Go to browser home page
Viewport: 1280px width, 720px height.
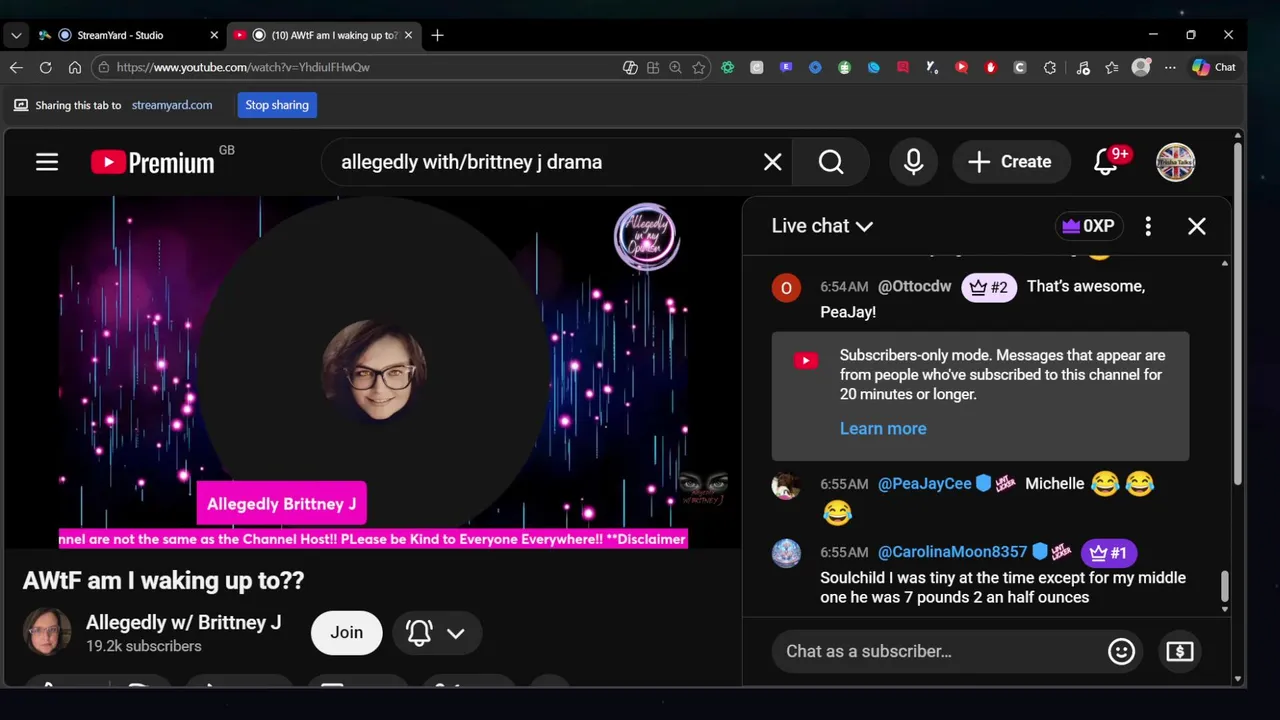click(74, 67)
